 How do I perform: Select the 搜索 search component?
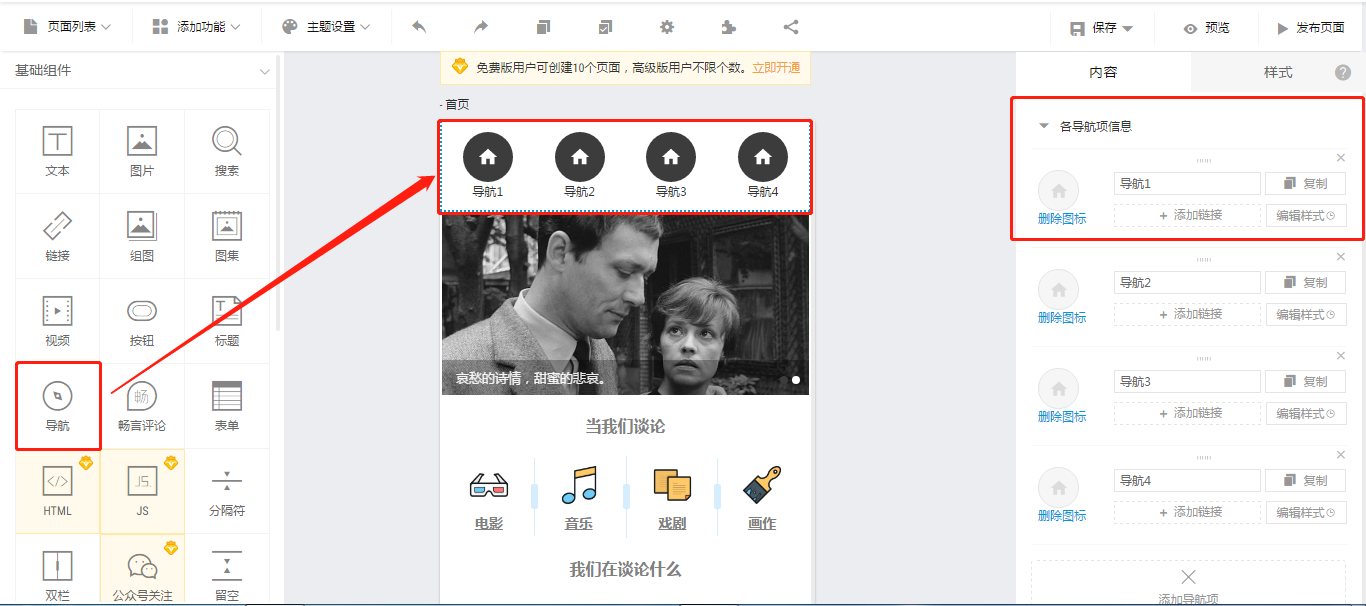click(227, 151)
